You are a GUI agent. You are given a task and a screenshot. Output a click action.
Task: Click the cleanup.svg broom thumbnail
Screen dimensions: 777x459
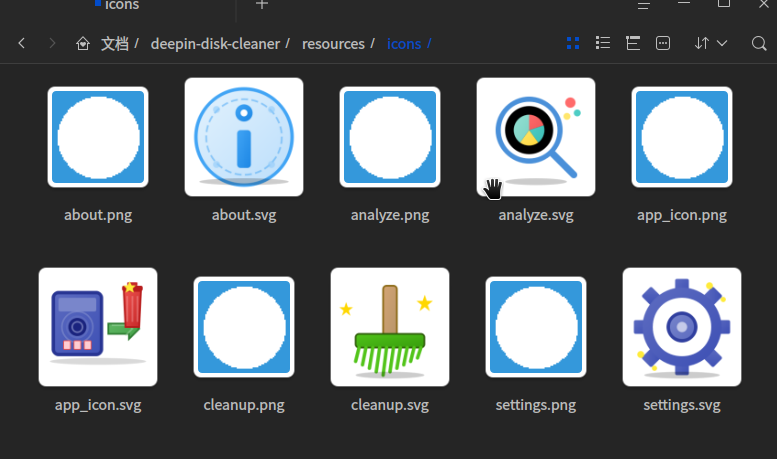coord(389,327)
